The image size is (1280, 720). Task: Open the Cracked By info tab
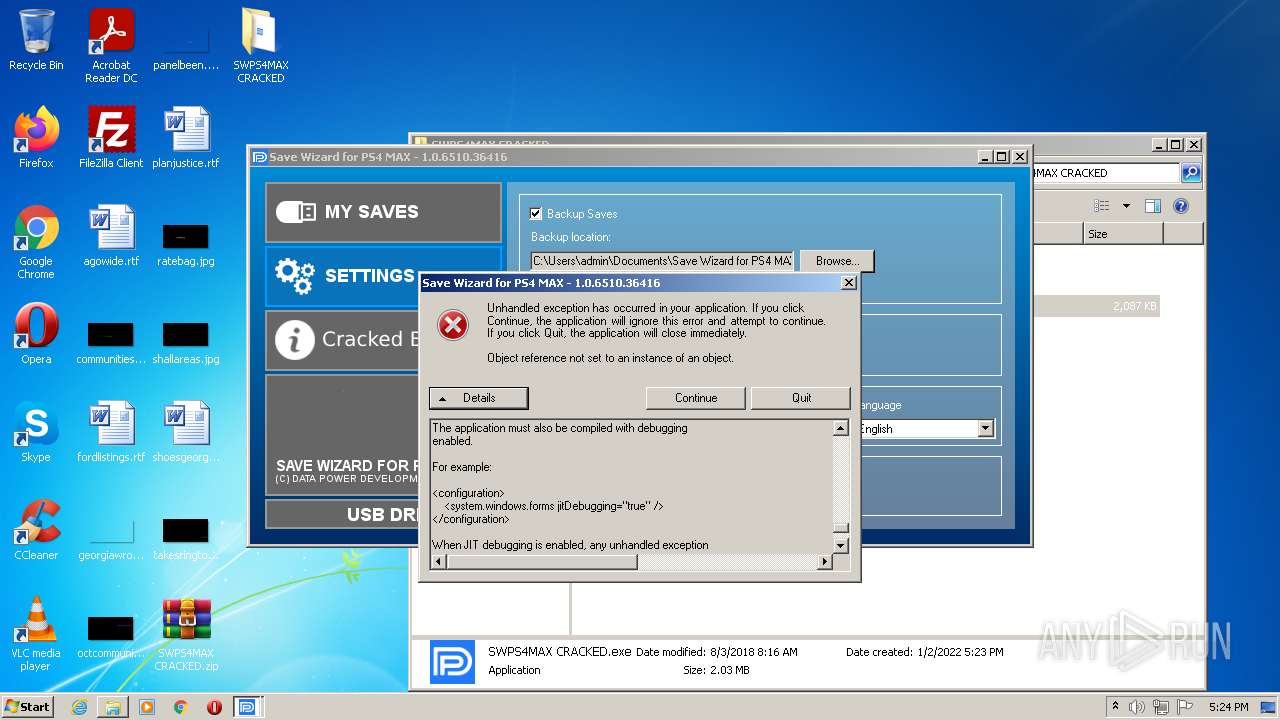point(342,340)
